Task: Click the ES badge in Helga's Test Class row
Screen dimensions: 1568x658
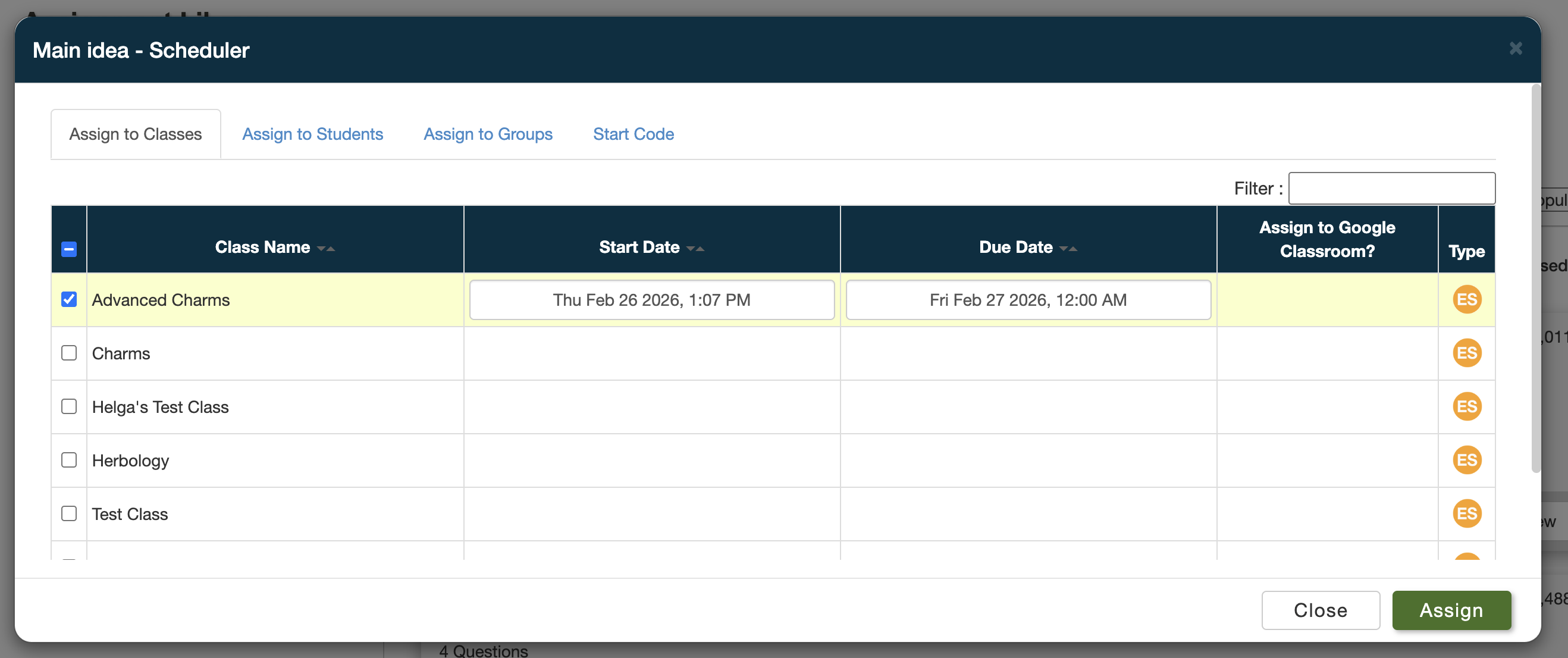Action: click(1466, 406)
